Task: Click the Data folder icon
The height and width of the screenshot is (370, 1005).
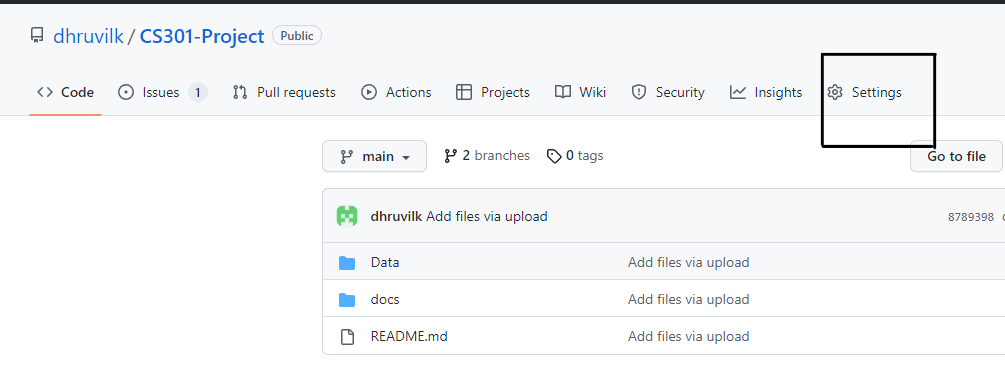Action: (x=347, y=262)
